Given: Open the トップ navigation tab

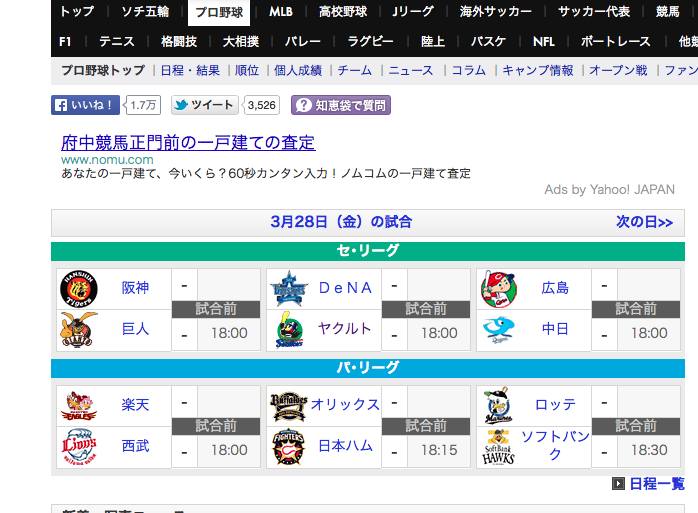Looking at the screenshot, I should click(77, 12).
